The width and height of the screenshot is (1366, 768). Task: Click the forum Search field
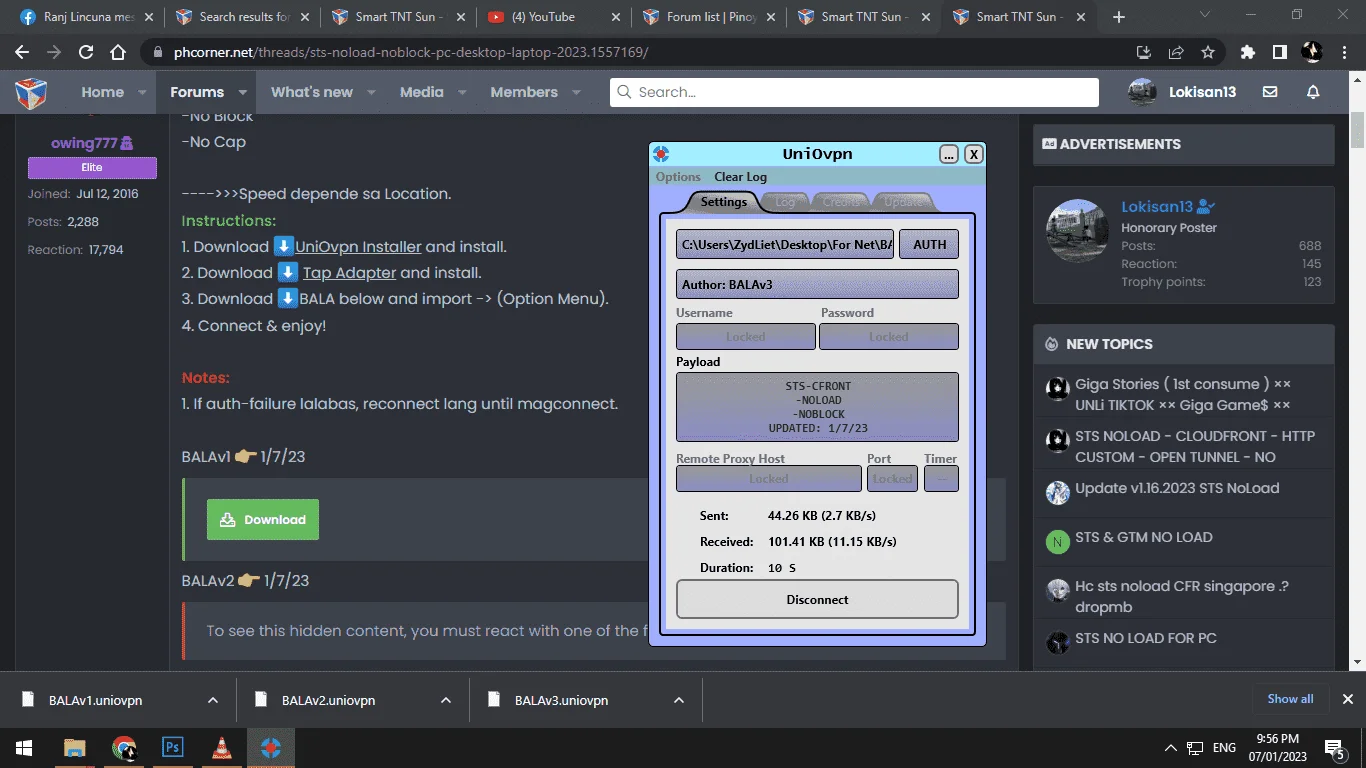[855, 92]
